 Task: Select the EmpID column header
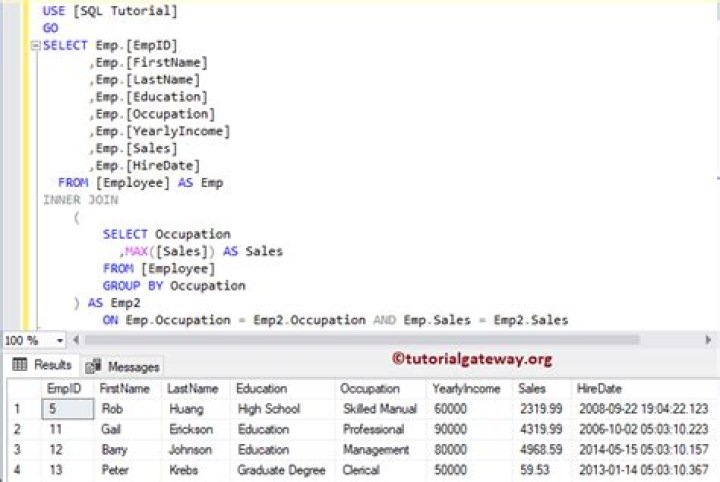[68, 389]
